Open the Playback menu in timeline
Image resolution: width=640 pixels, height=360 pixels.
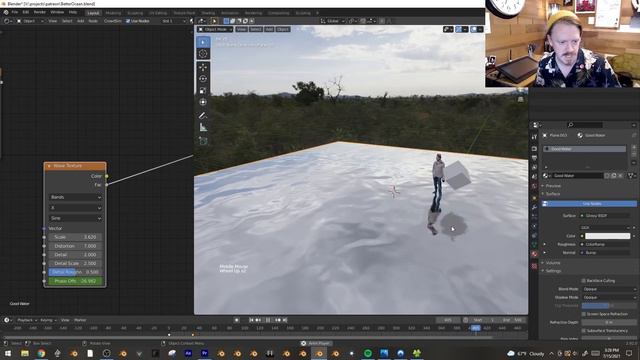[27, 320]
